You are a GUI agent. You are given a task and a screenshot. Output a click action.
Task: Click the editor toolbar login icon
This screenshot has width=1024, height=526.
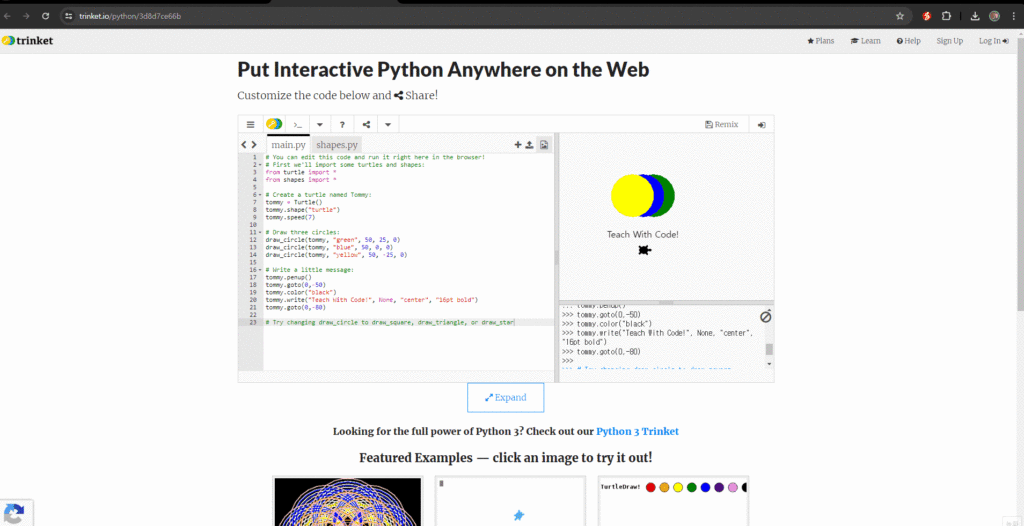pyautogui.click(x=761, y=125)
